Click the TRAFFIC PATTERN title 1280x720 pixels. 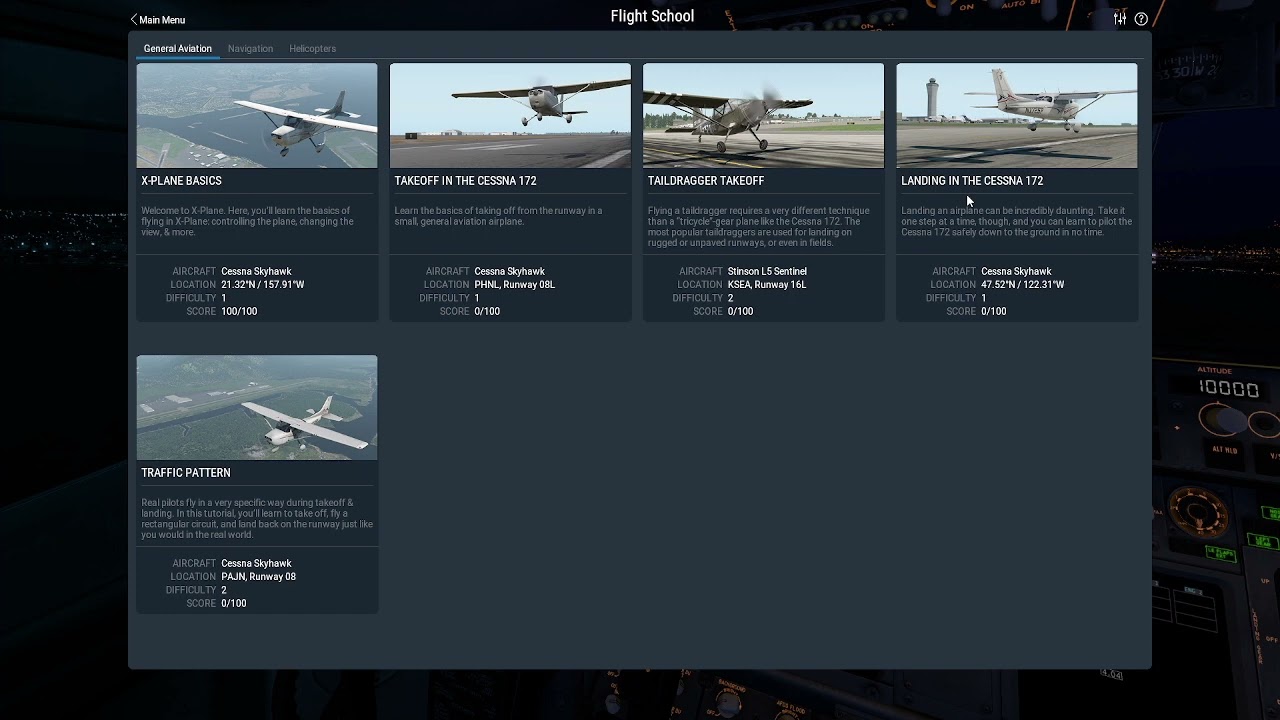[186, 473]
